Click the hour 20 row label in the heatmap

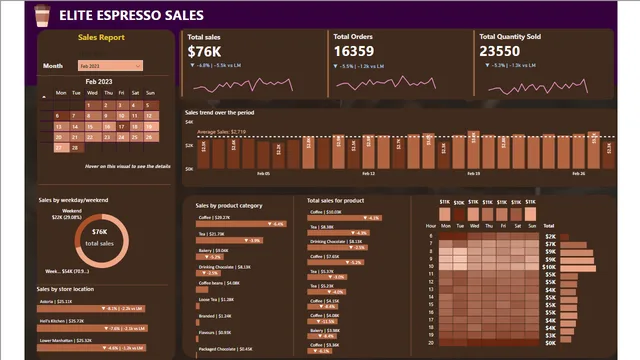(x=431, y=343)
